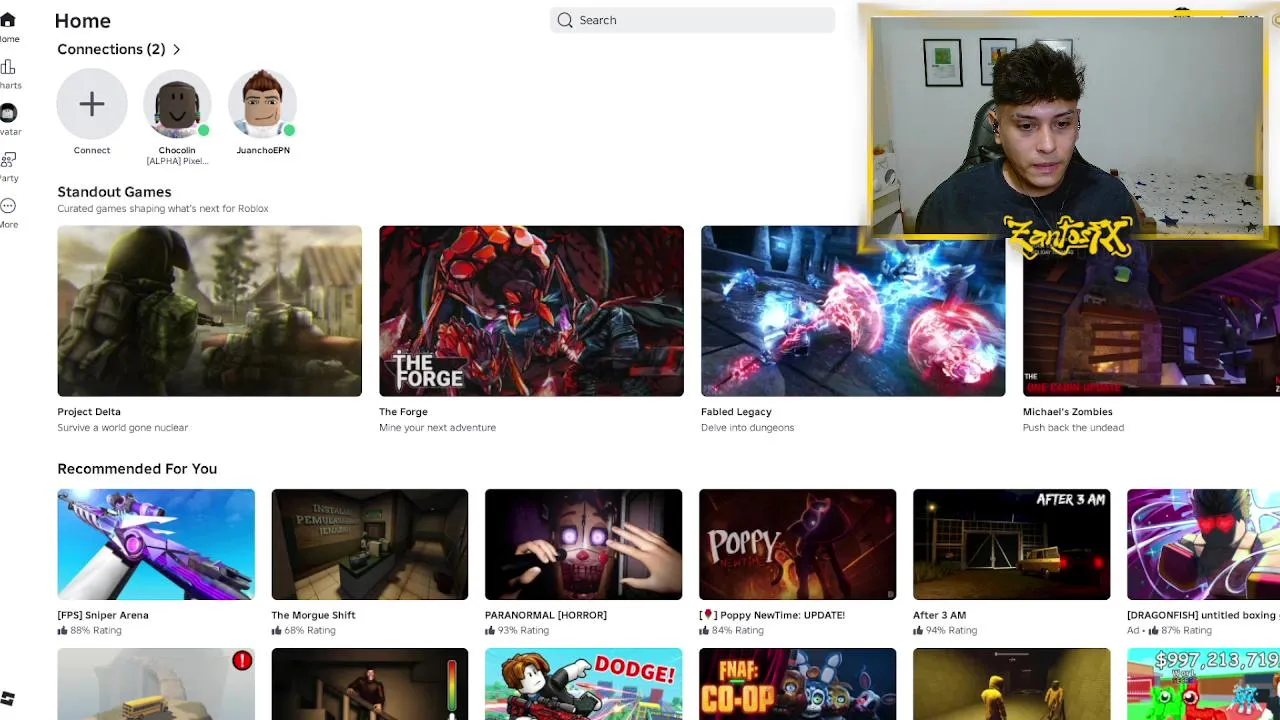Open the dark staircase game thumbnail
Viewport: 1280px width, 720px height.
370,684
